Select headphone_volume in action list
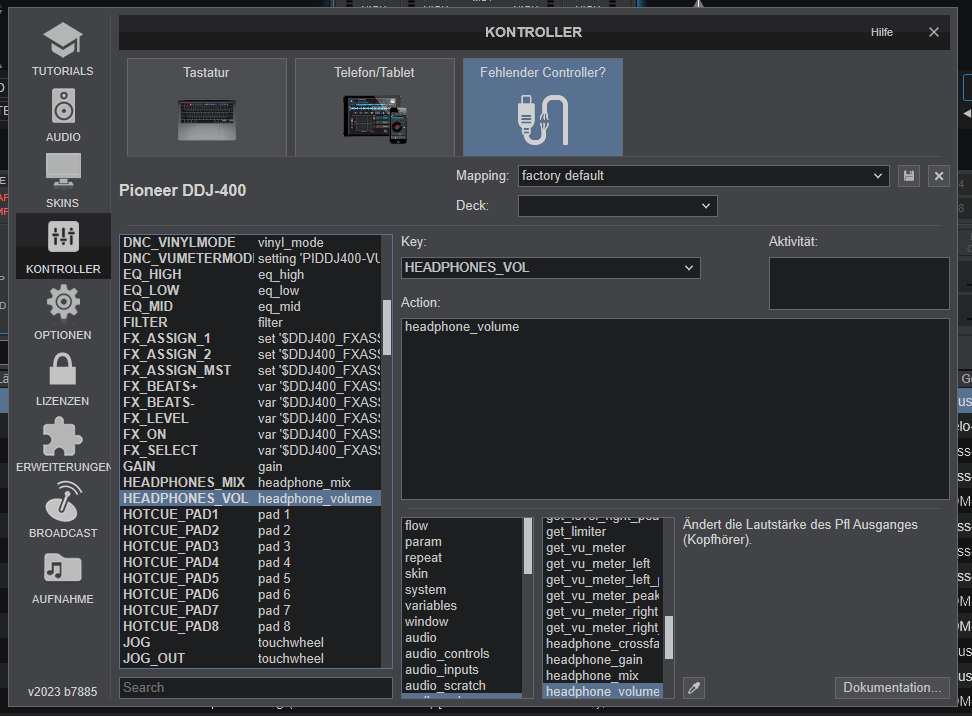972x716 pixels. (x=603, y=692)
